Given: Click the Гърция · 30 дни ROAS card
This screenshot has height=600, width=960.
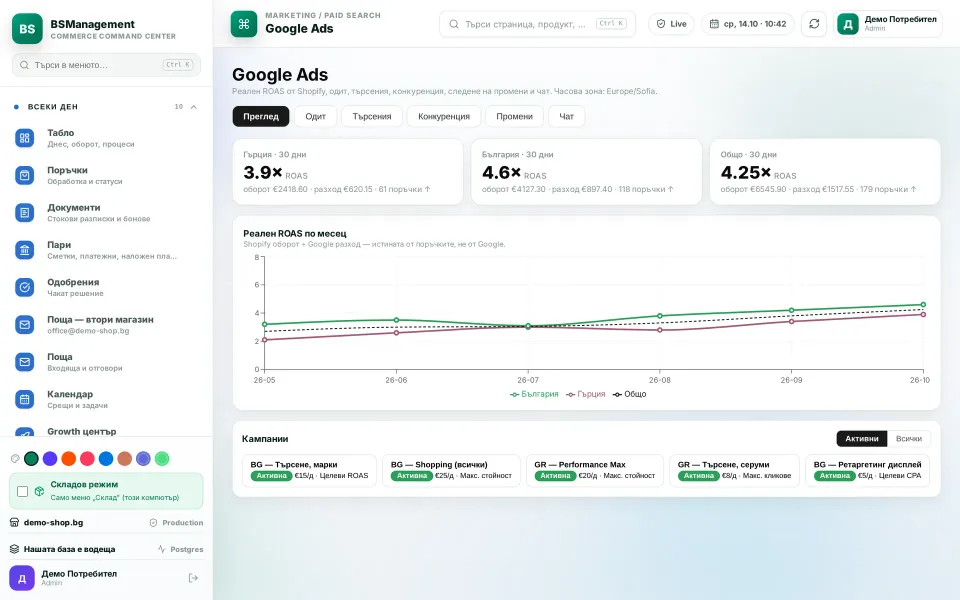Looking at the screenshot, I should tap(348, 171).
